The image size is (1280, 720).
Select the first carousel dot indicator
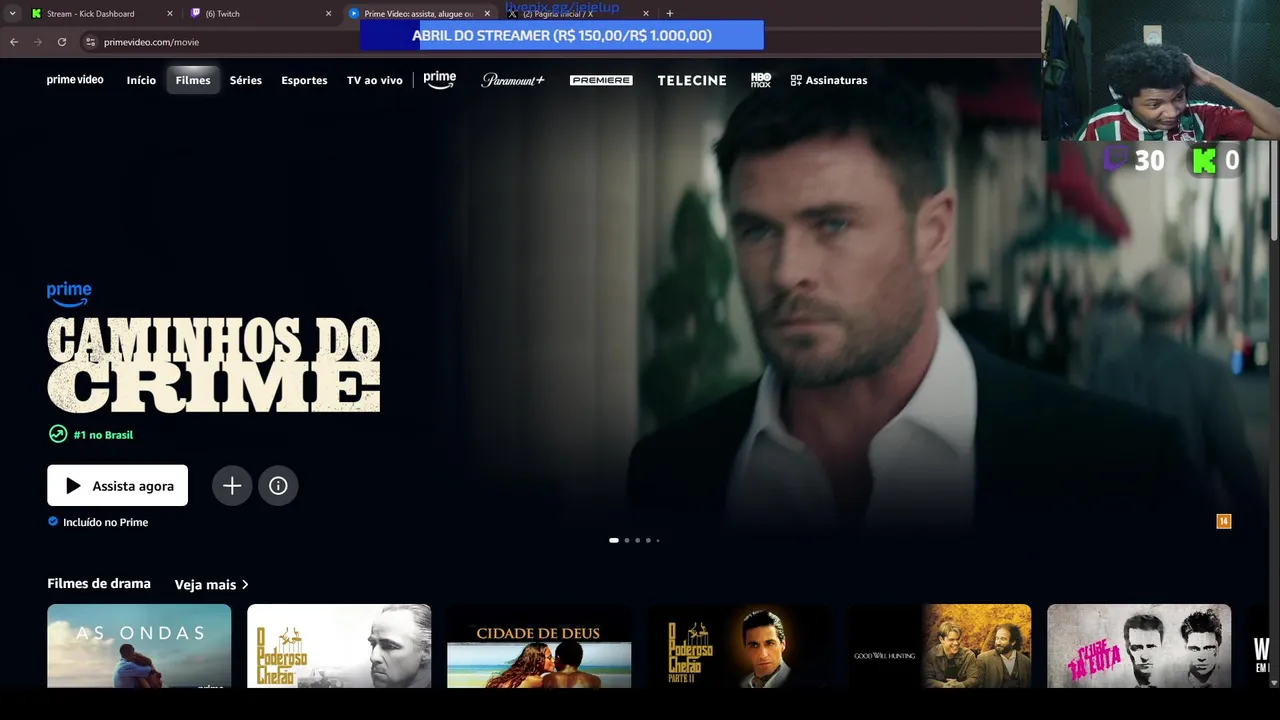click(x=614, y=540)
